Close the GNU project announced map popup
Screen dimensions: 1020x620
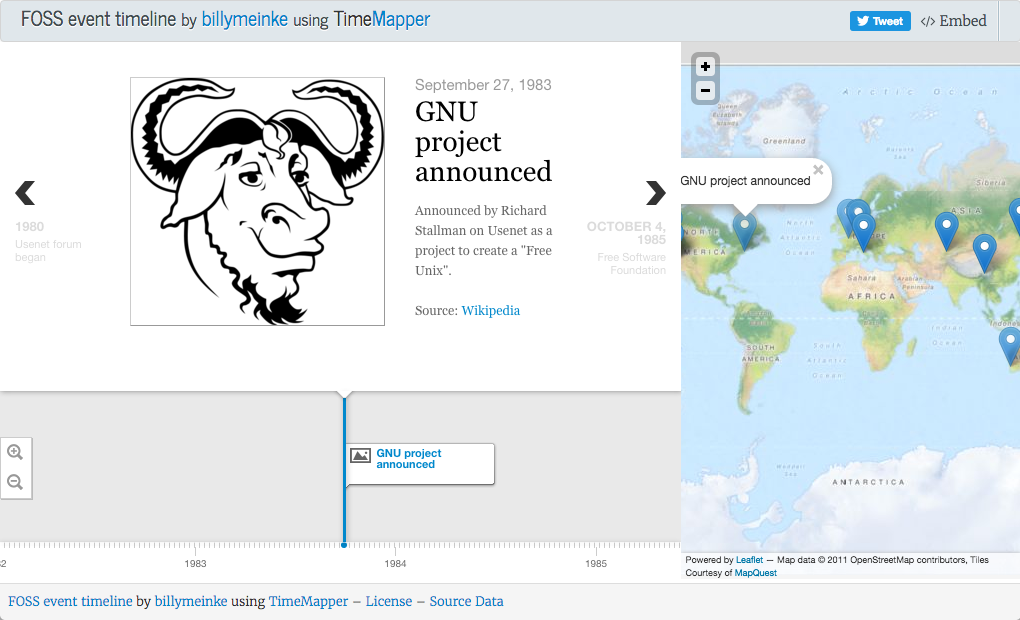point(818,170)
